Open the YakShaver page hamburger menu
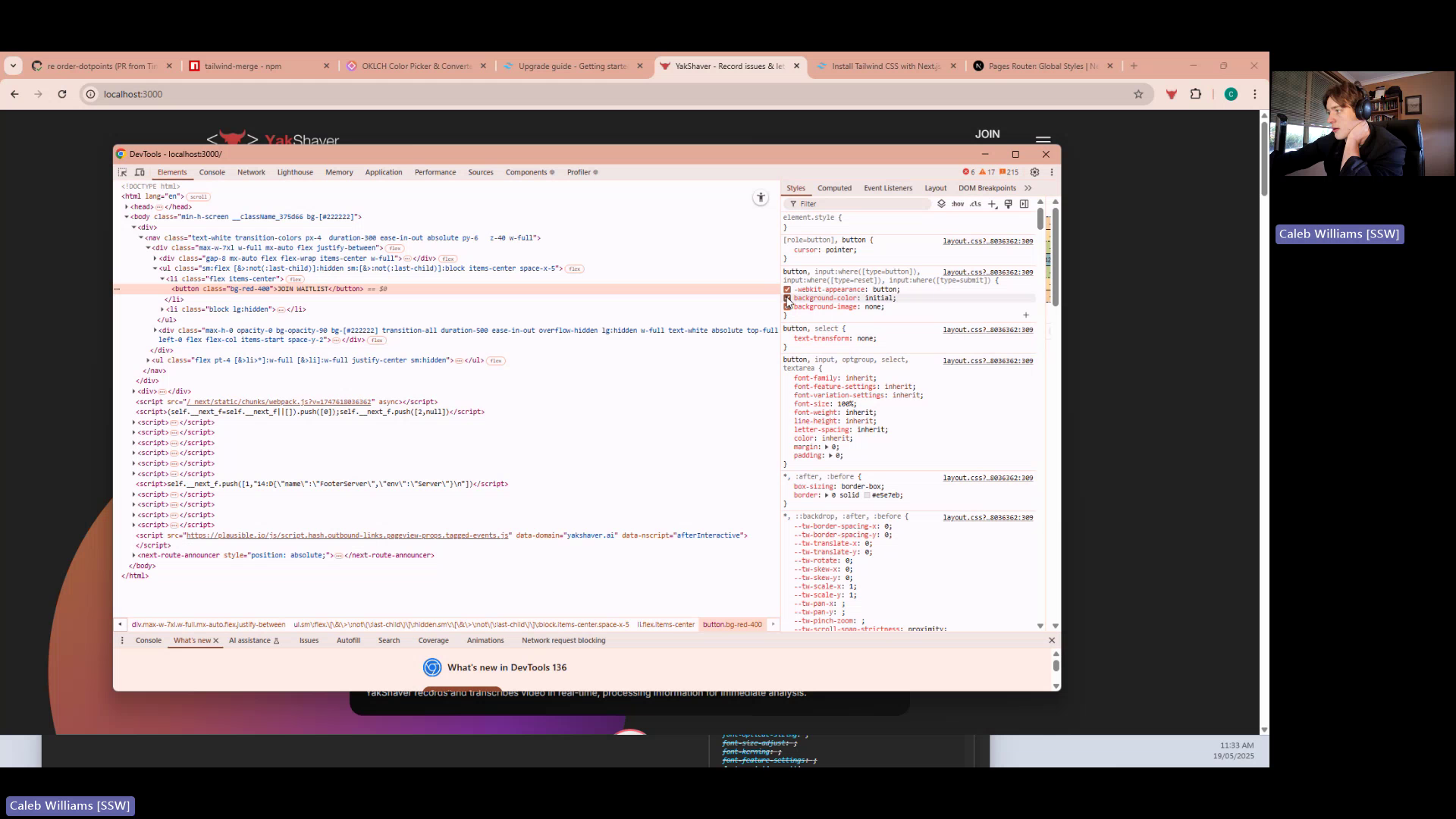Image resolution: width=1456 pixels, height=819 pixels. point(1043,140)
